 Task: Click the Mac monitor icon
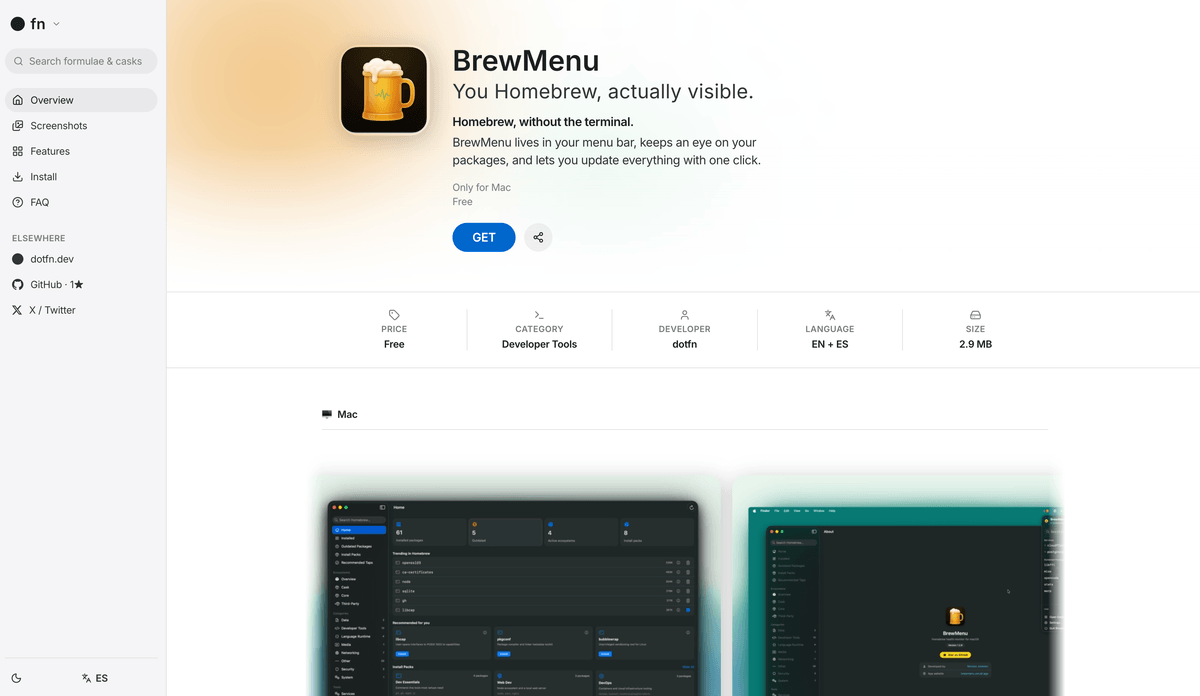[327, 414]
